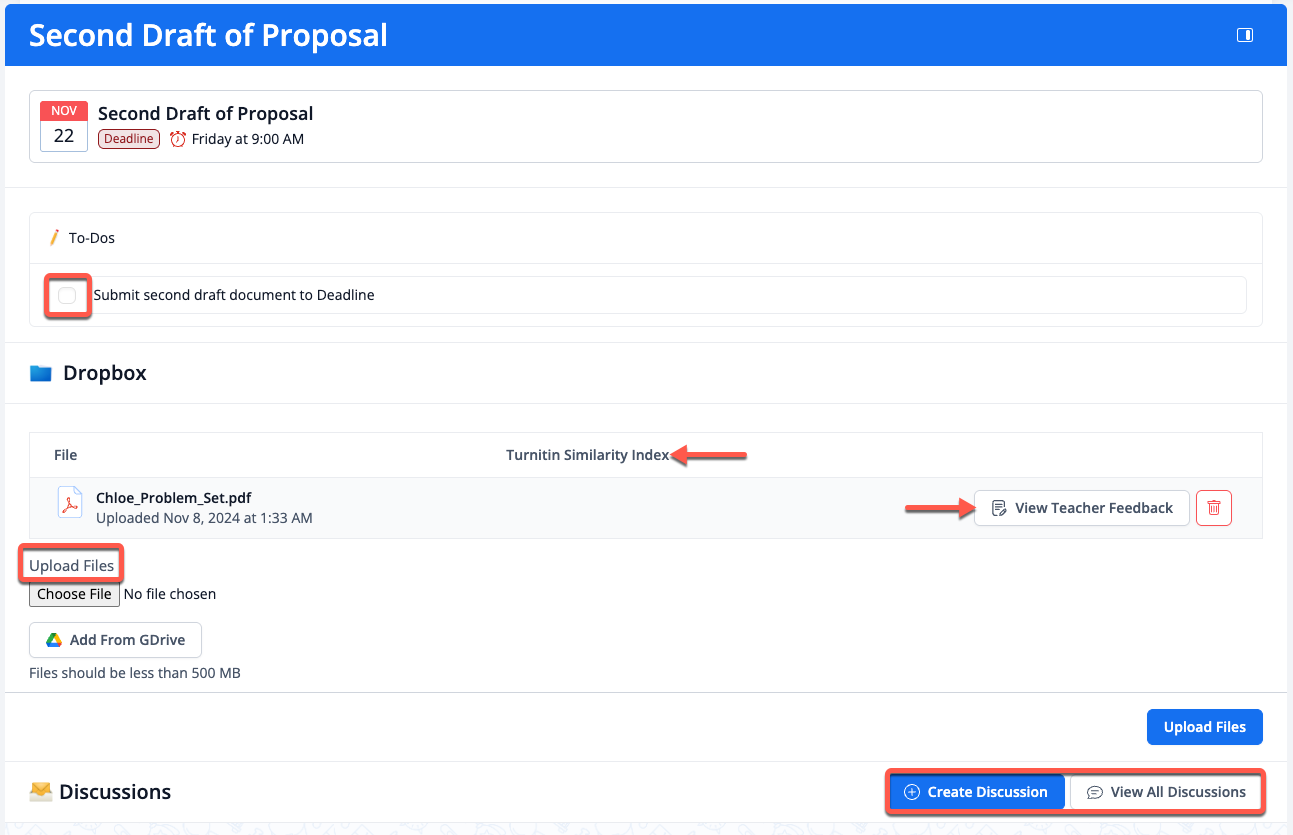Open View All Discussions
Image resolution: width=1293 pixels, height=835 pixels.
coord(1166,792)
